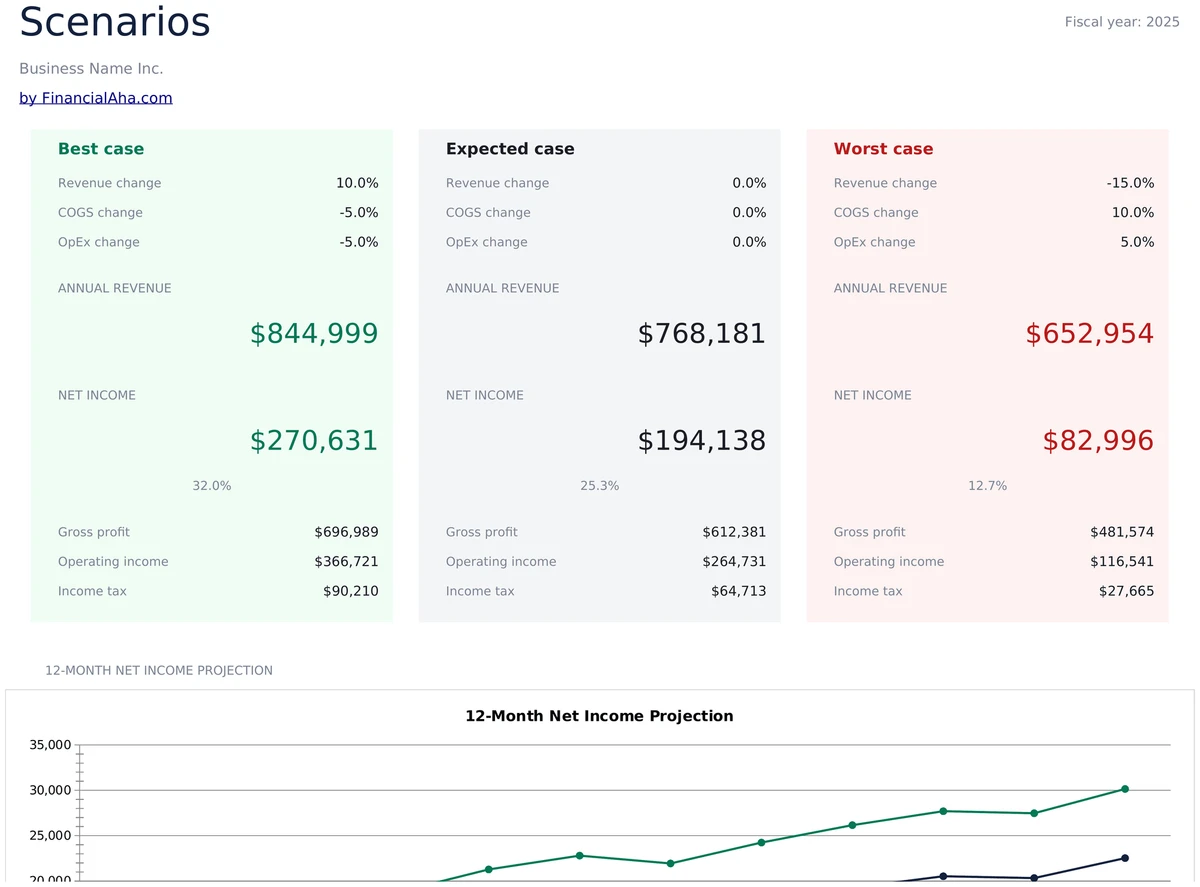Click the Expected case heading

[x=510, y=149]
